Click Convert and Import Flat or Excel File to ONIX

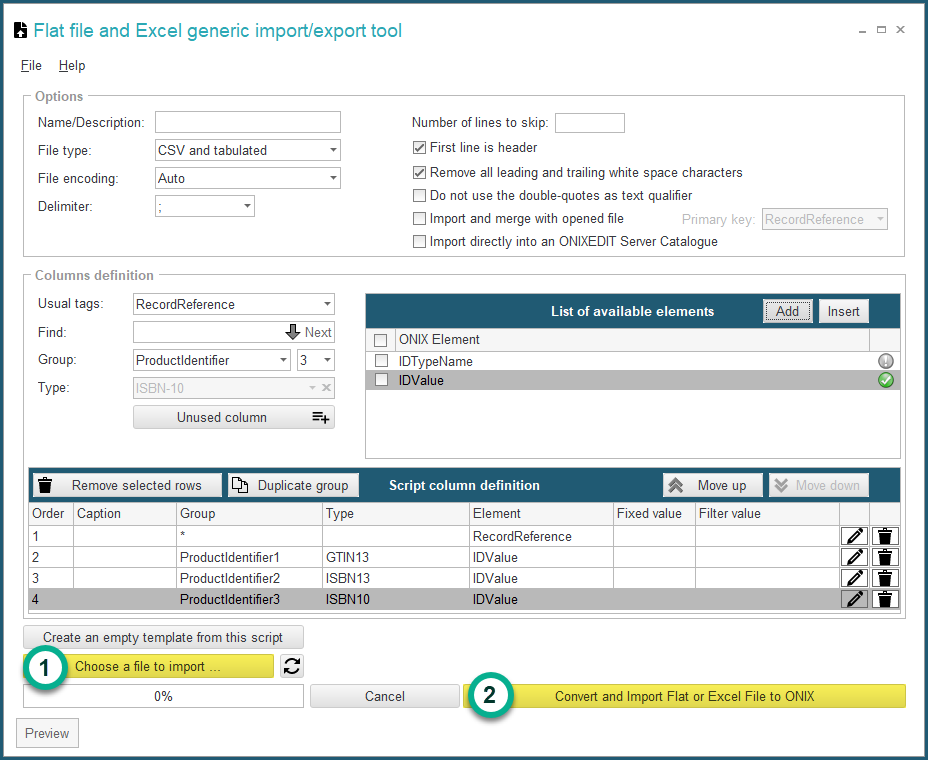pos(684,696)
